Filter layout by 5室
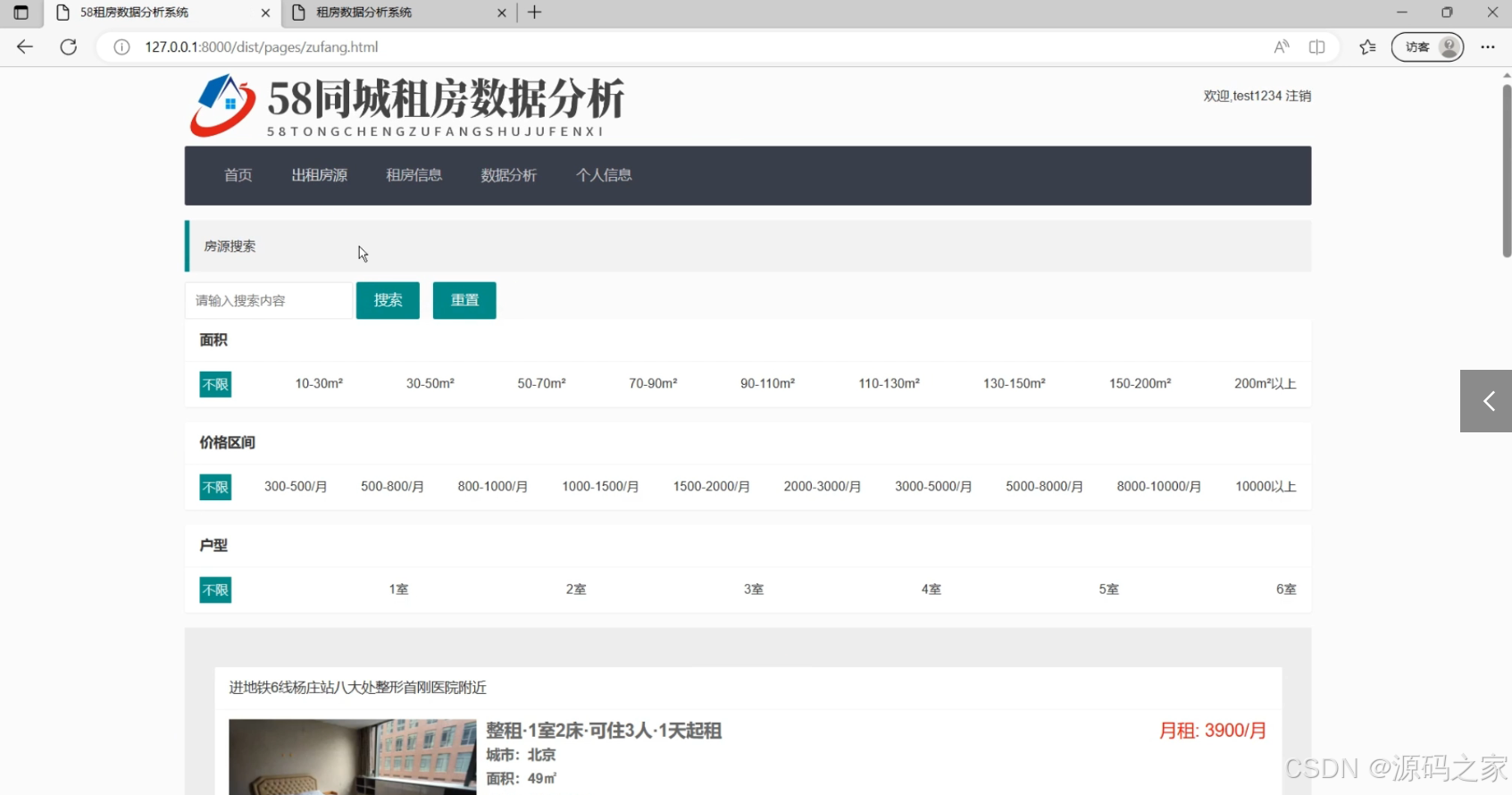The image size is (1512, 795). pyautogui.click(x=1108, y=590)
